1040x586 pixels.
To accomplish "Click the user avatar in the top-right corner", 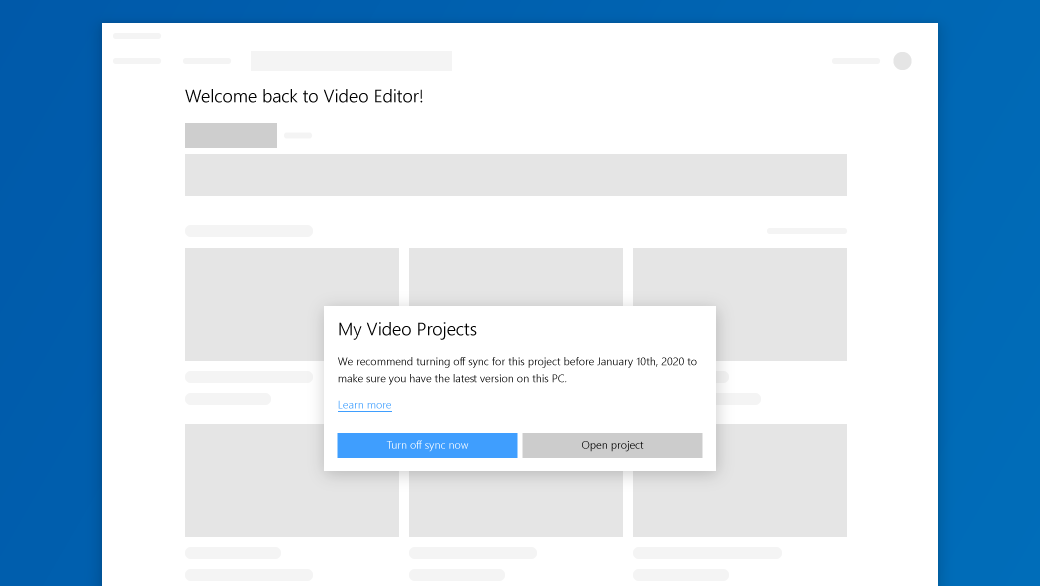I will (902, 61).
